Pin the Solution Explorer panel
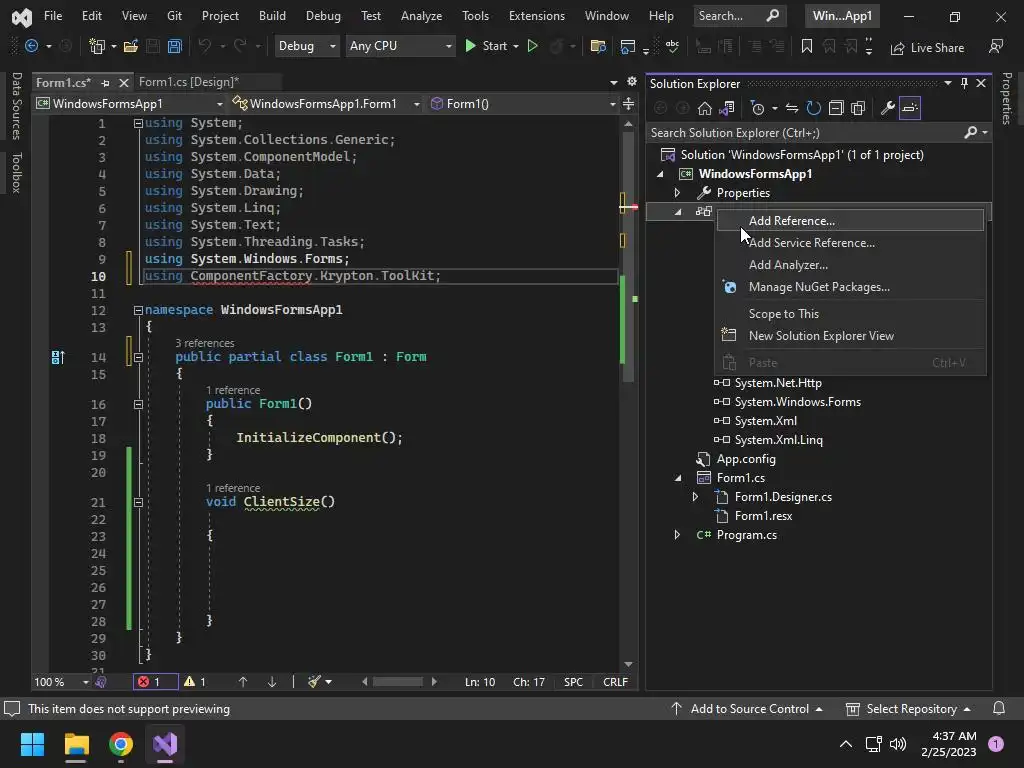Image resolution: width=1024 pixels, height=768 pixels. point(964,83)
